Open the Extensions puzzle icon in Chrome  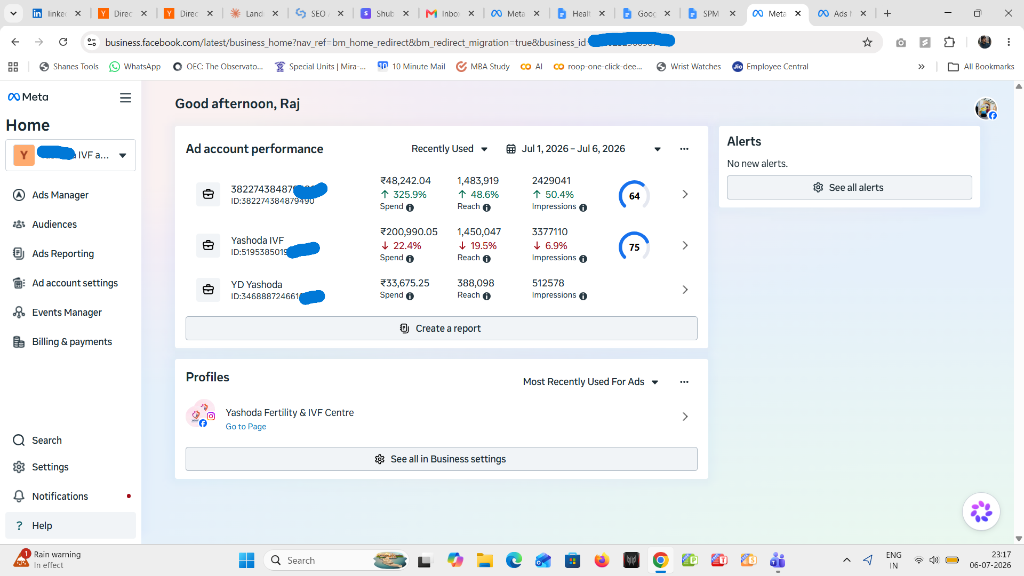950,42
